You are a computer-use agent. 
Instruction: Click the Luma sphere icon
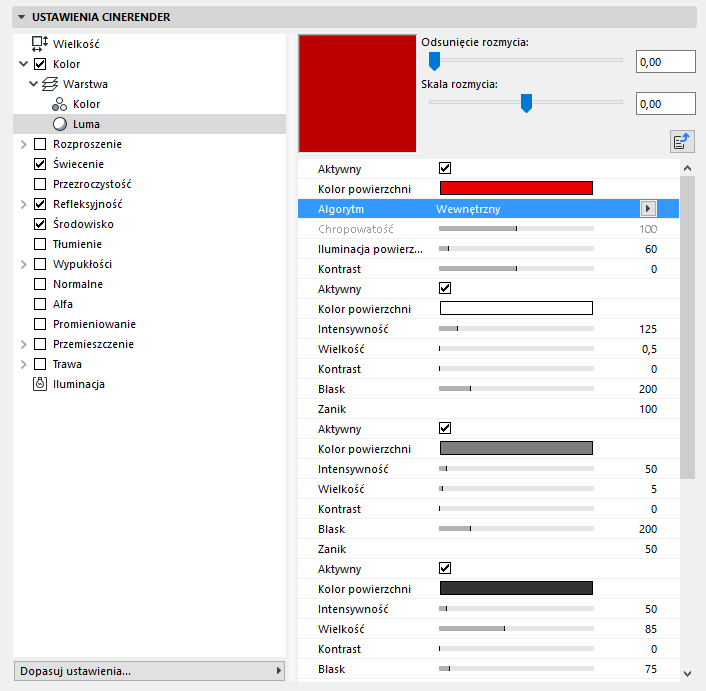(x=60, y=124)
